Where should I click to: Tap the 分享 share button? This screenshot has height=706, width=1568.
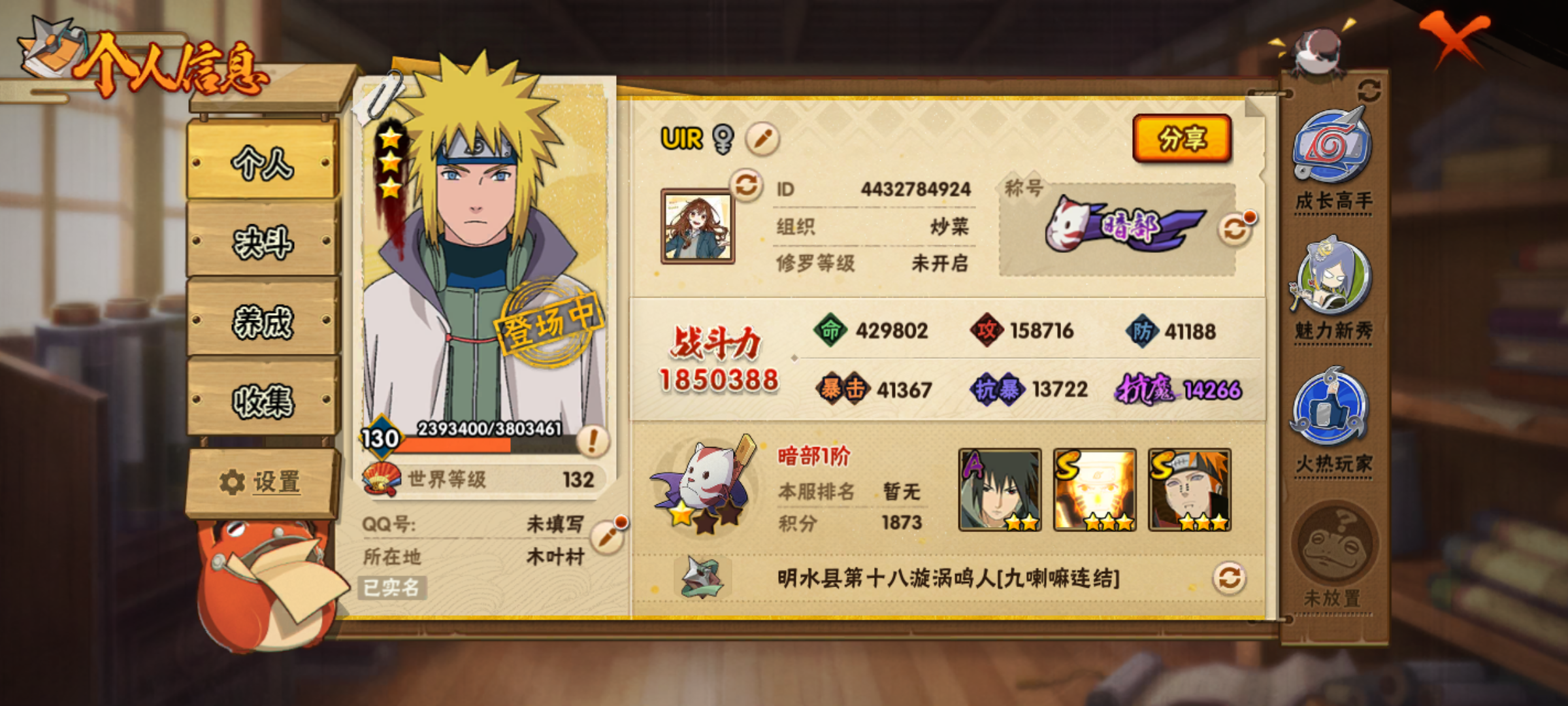point(1182,138)
